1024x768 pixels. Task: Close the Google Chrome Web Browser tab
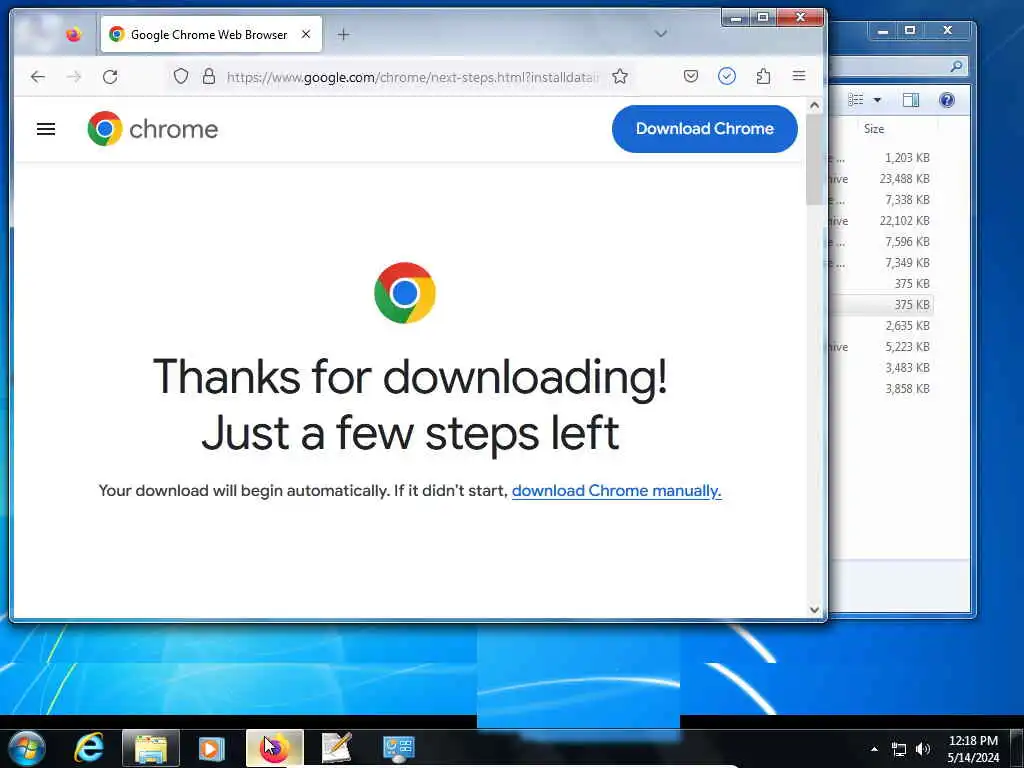[x=306, y=34]
